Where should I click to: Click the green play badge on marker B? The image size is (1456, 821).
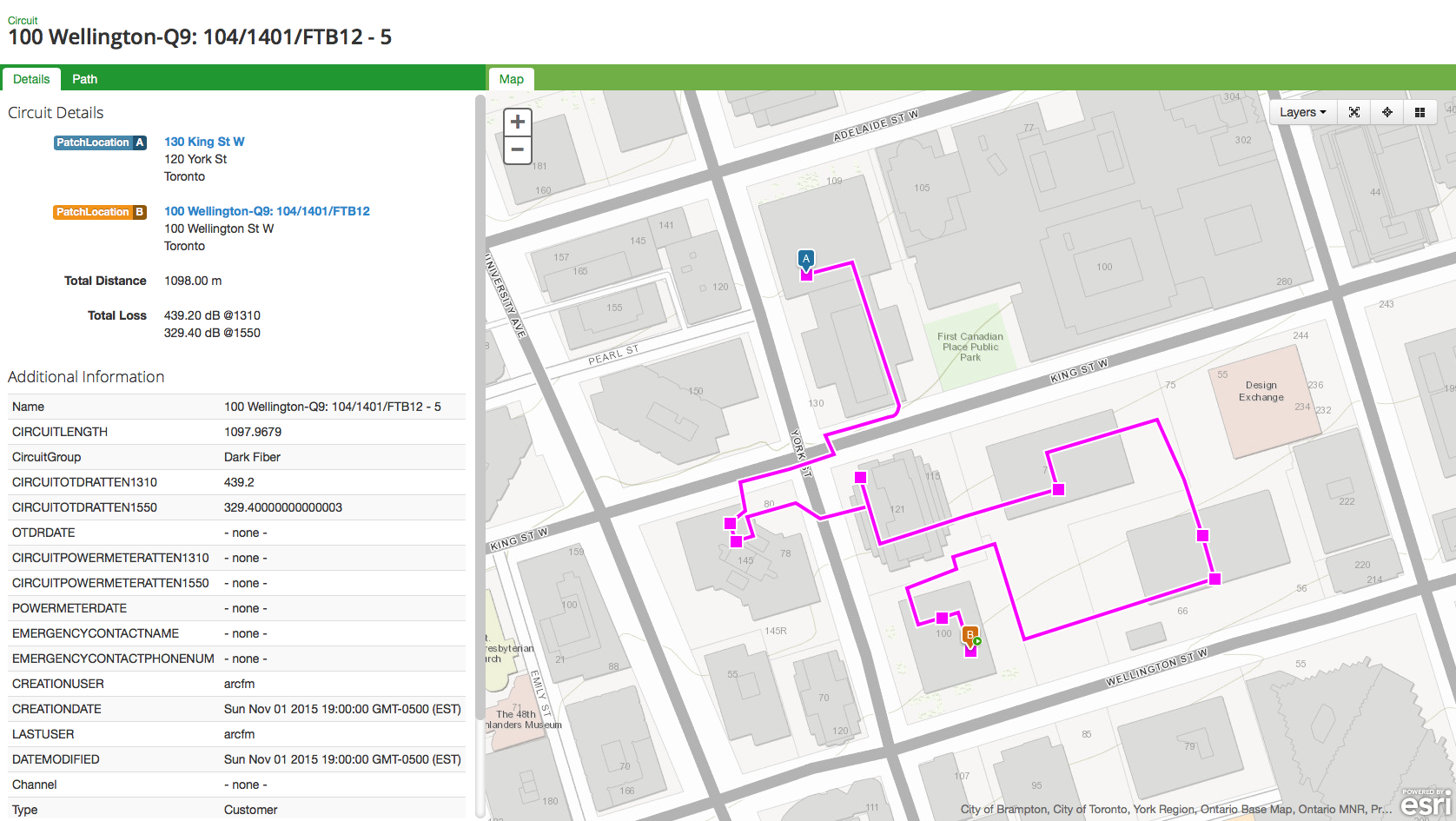(976, 640)
